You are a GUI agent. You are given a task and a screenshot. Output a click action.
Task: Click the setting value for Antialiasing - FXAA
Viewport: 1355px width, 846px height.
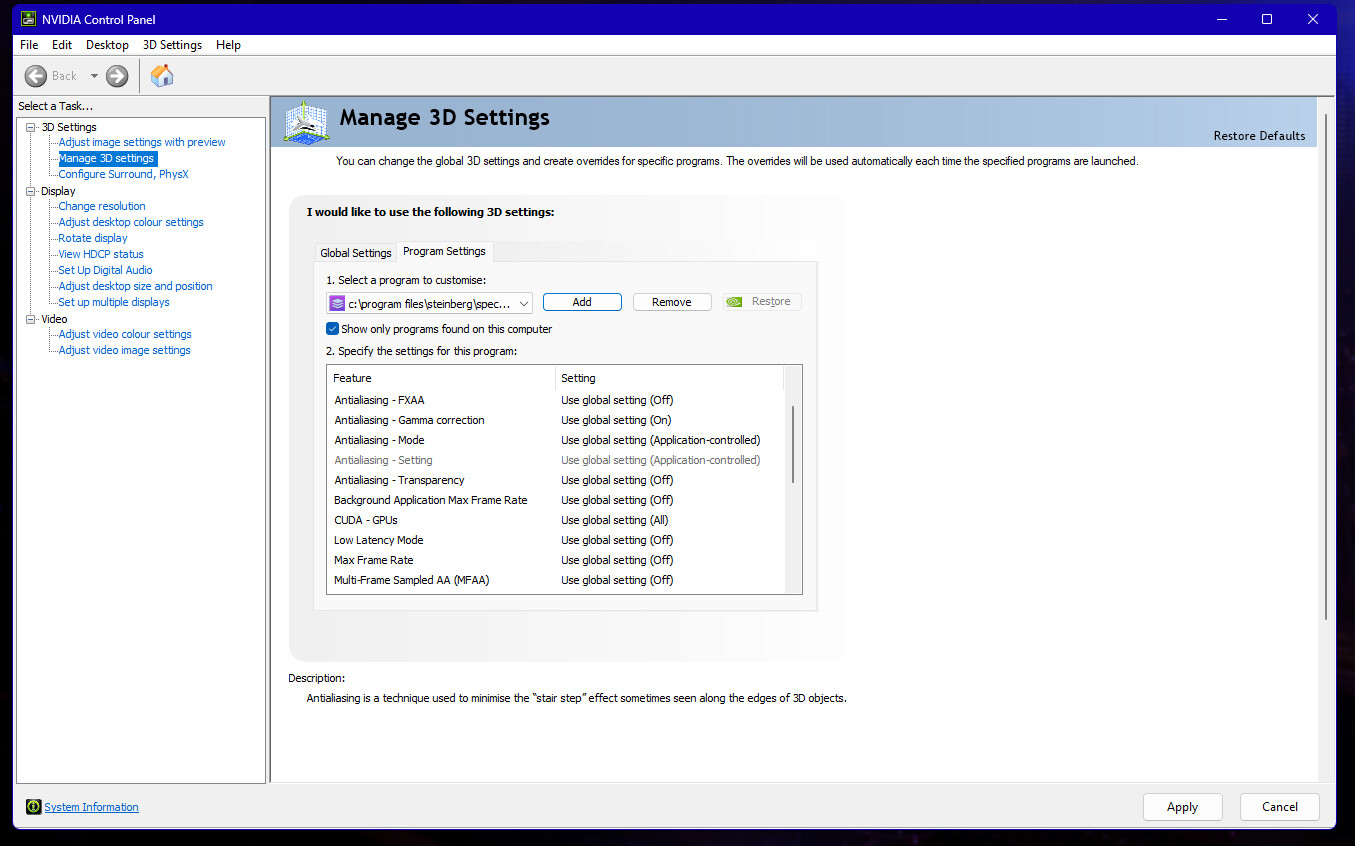(617, 400)
